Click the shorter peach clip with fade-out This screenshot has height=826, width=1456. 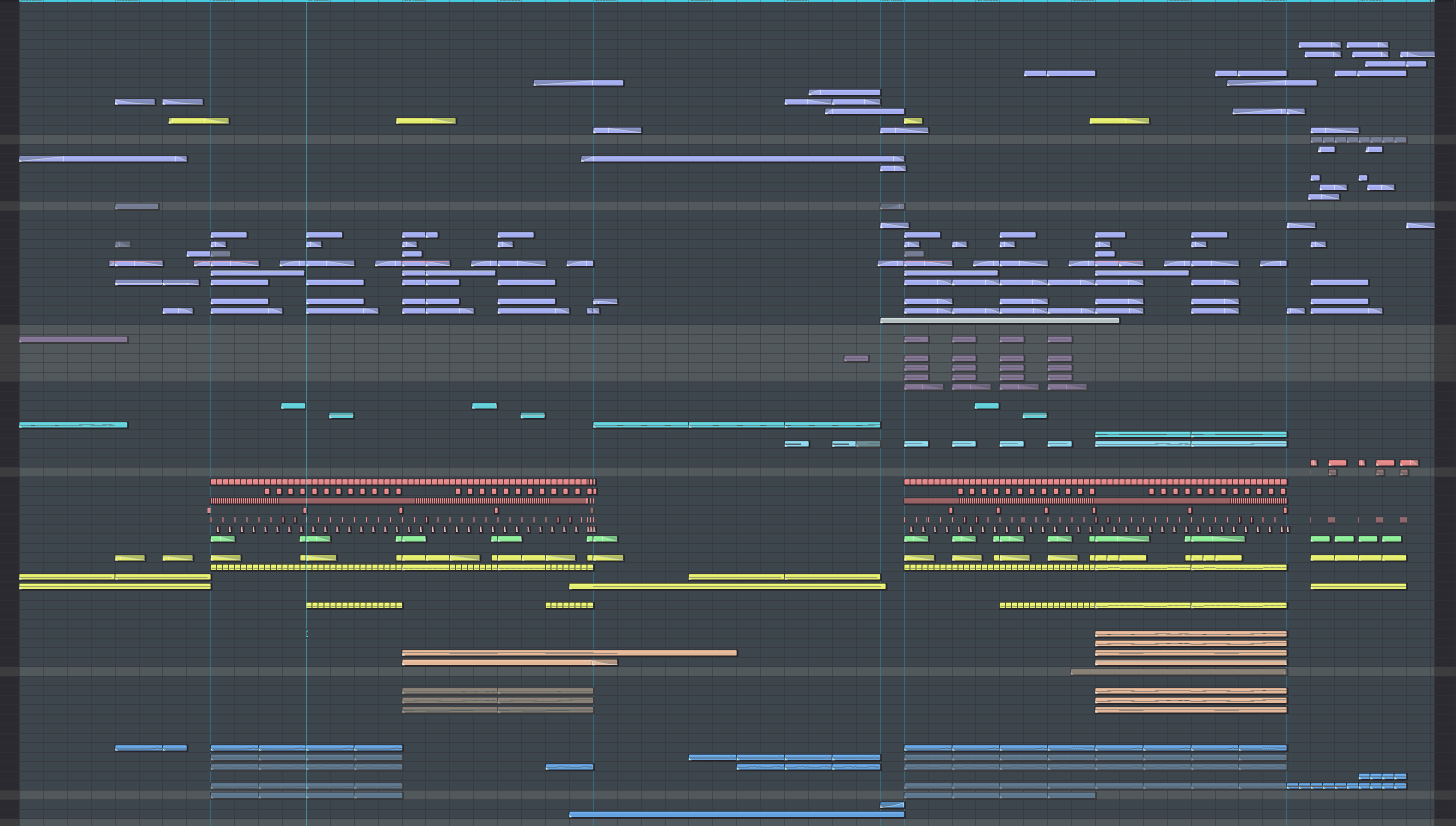coord(509,662)
